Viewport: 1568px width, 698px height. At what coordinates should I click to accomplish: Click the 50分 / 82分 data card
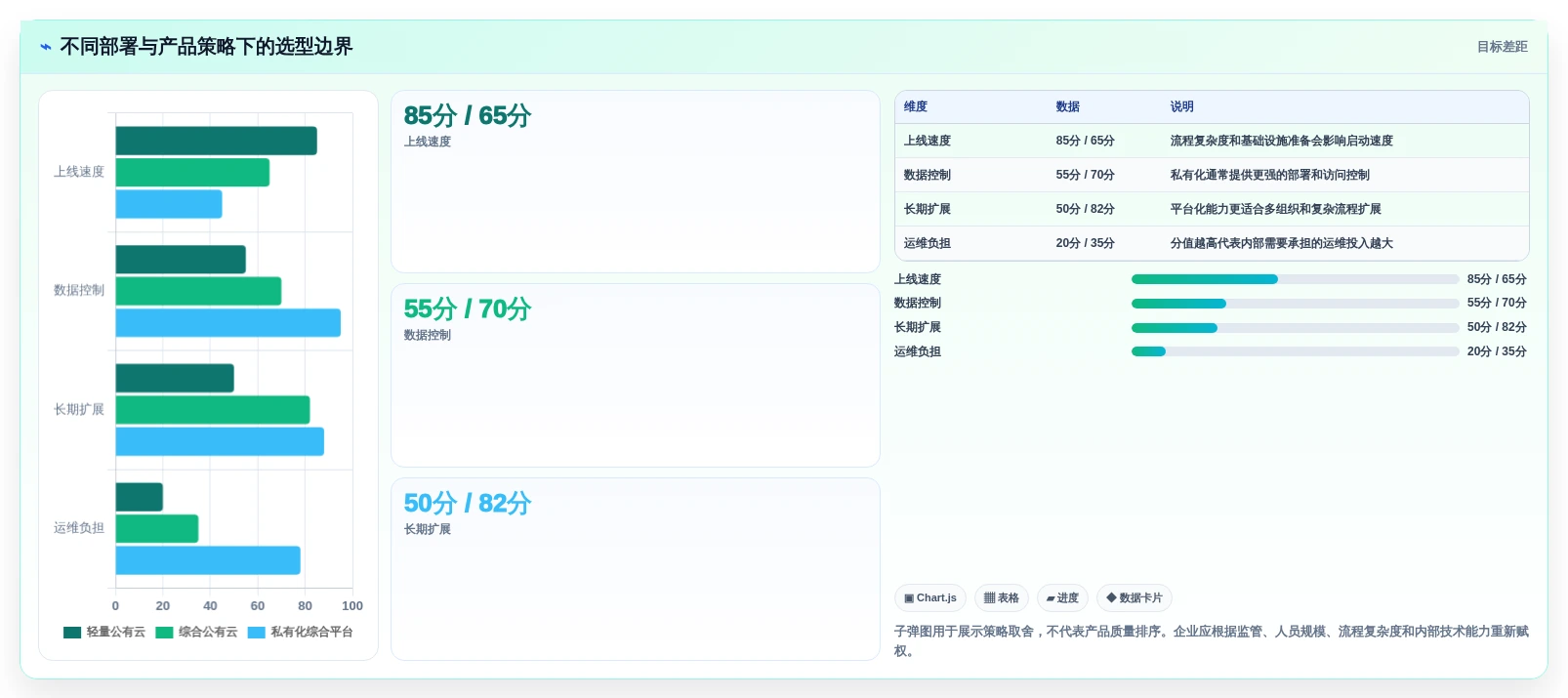point(636,569)
